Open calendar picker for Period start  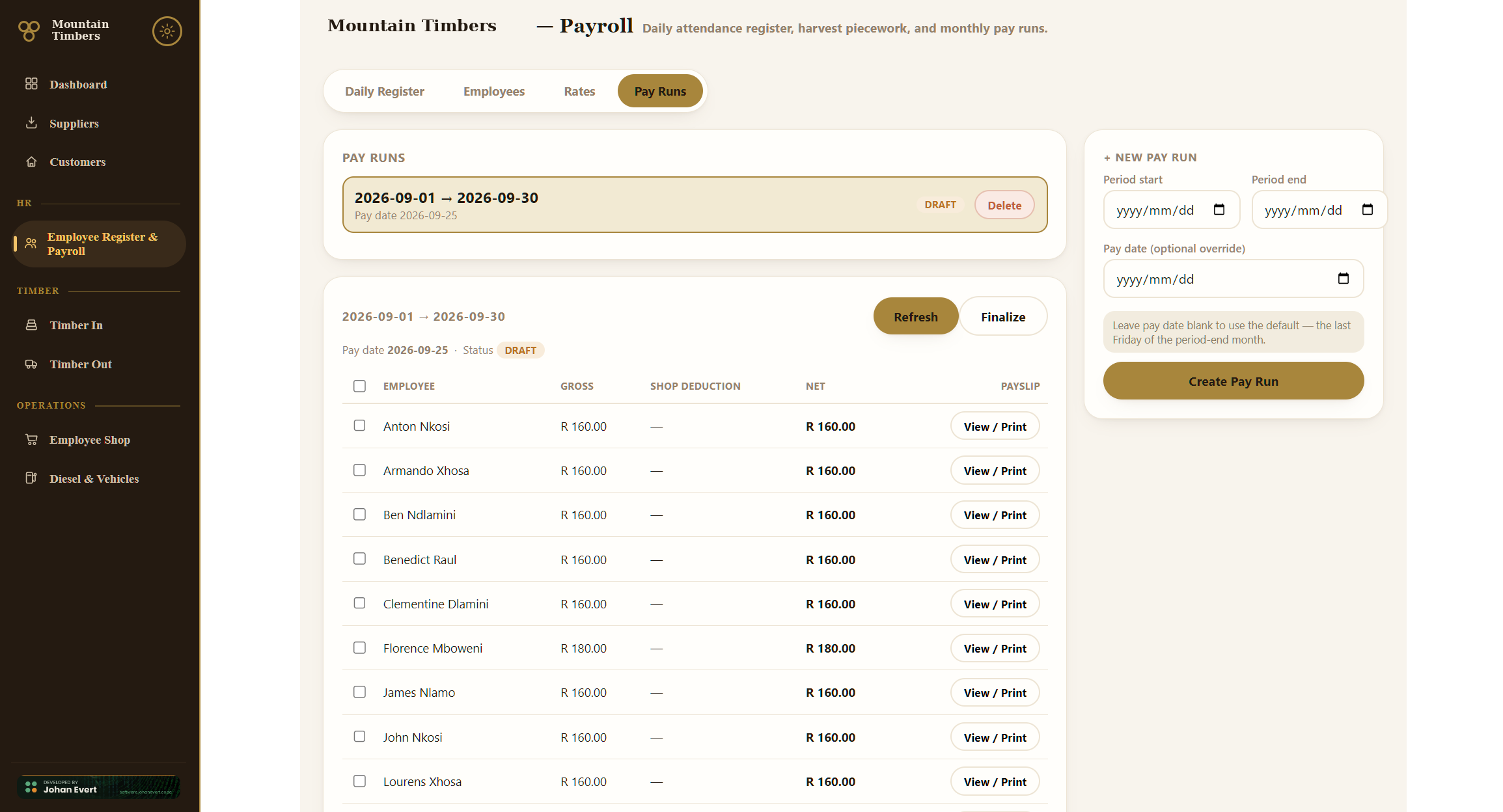[1219, 210]
